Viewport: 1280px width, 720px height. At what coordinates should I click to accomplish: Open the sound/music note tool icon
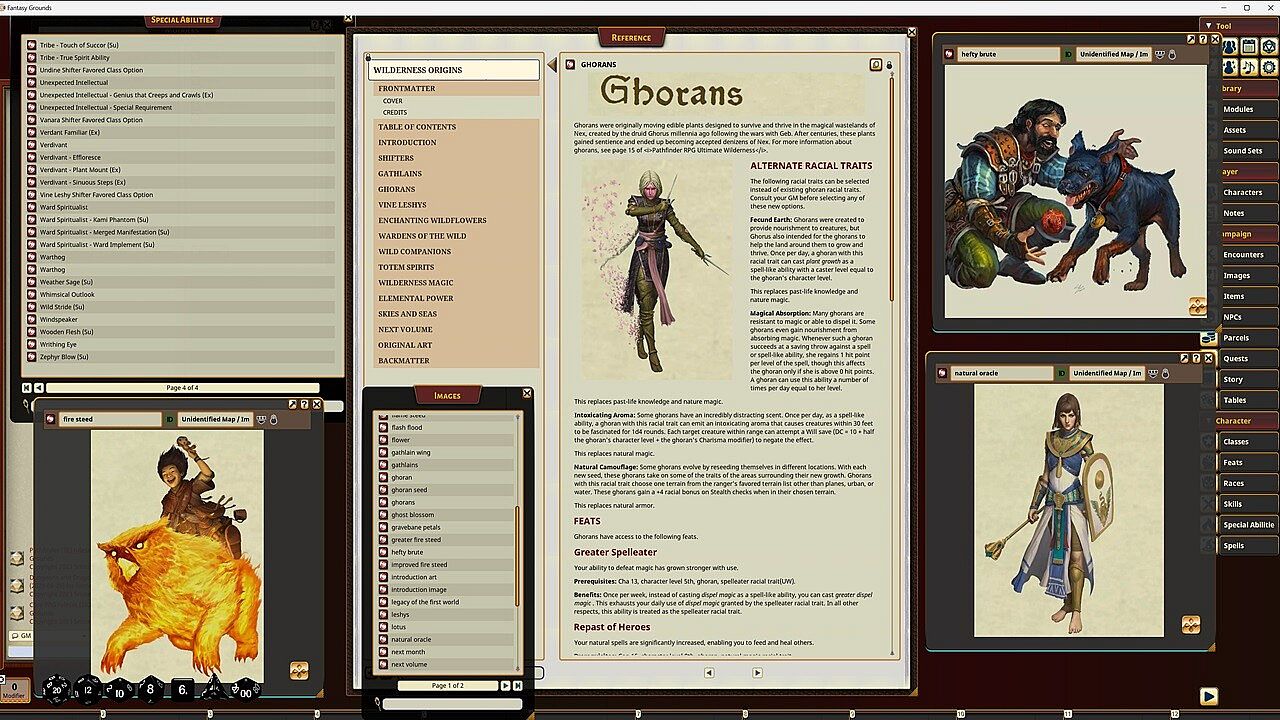(1248, 67)
